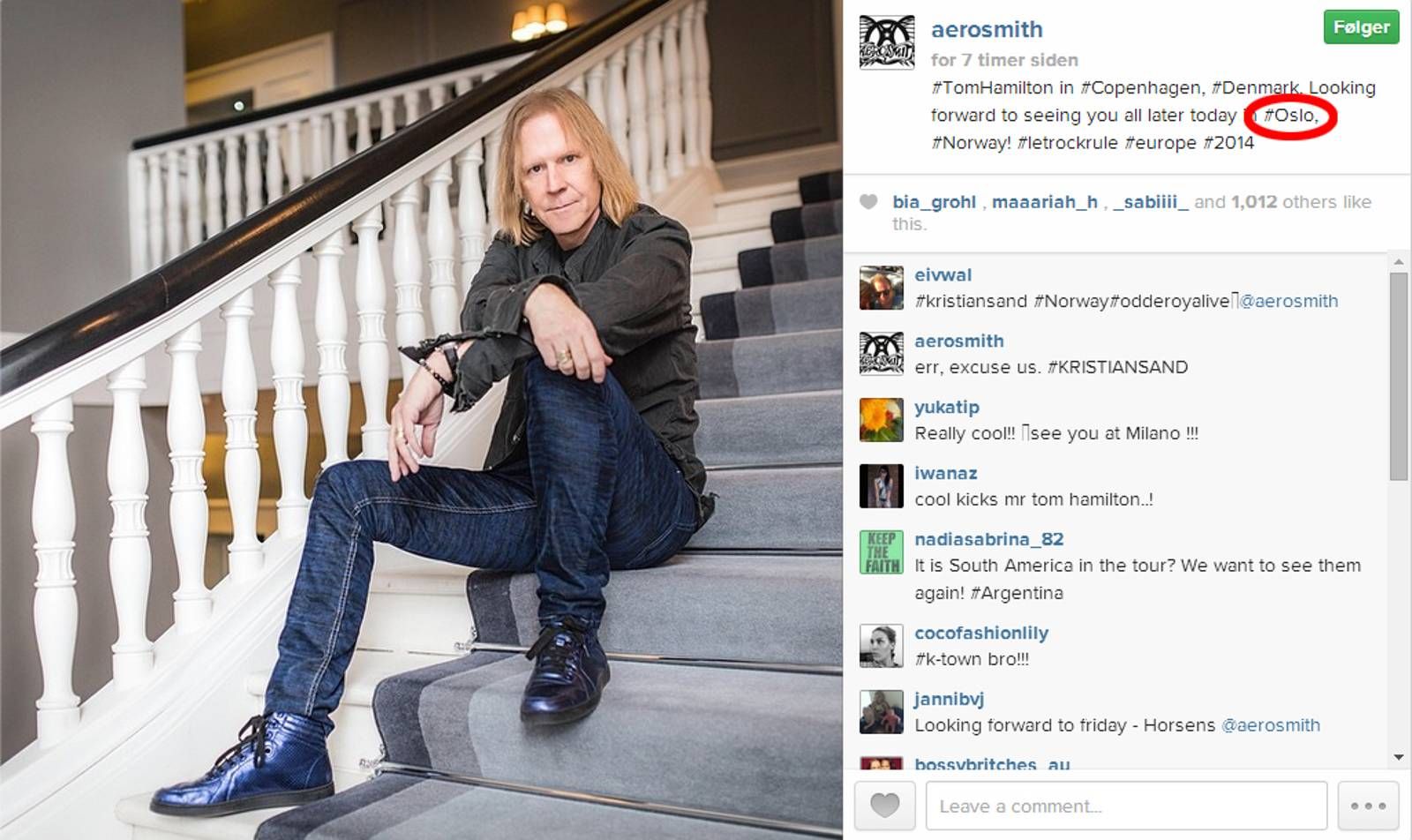Screen dimensions: 1412x840
Task: Open bia_grohl's profile from the likes
Action: pyautogui.click(x=934, y=202)
